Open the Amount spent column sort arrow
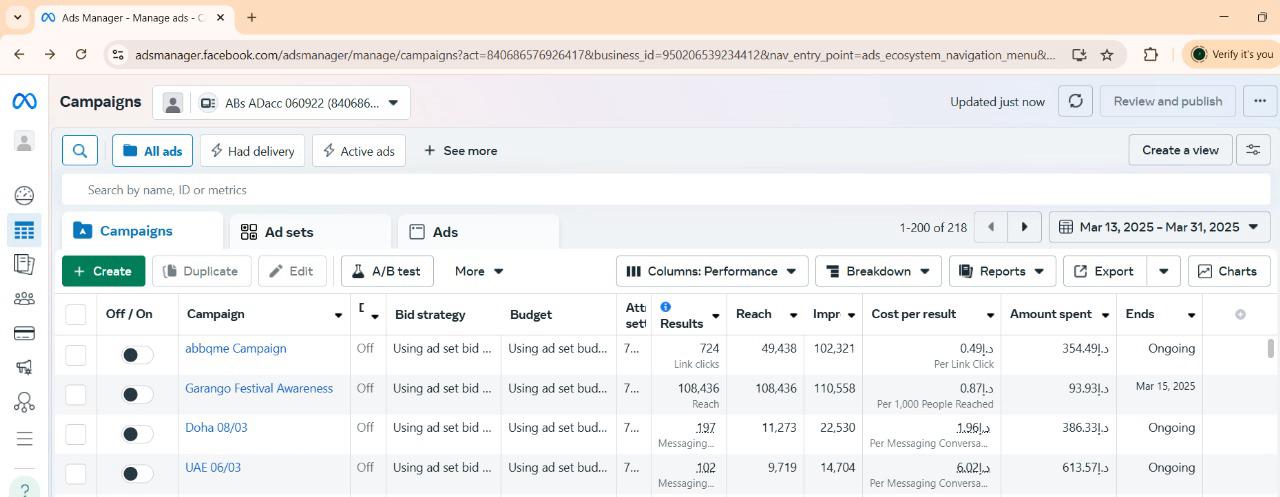This screenshot has width=1280, height=497. pos(1105,315)
